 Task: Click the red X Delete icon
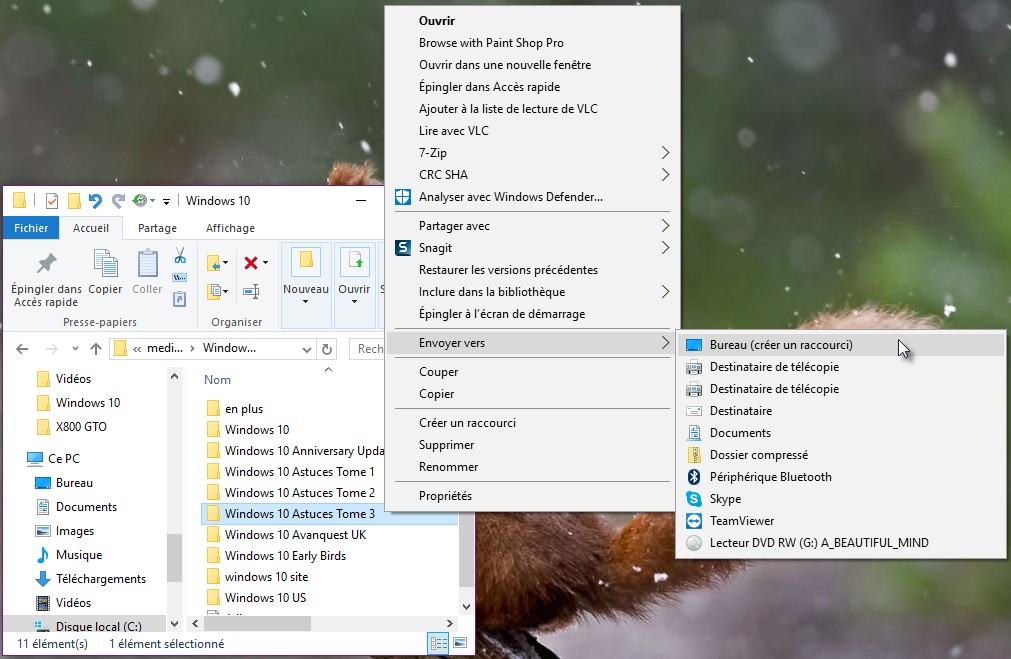pyautogui.click(x=250, y=263)
